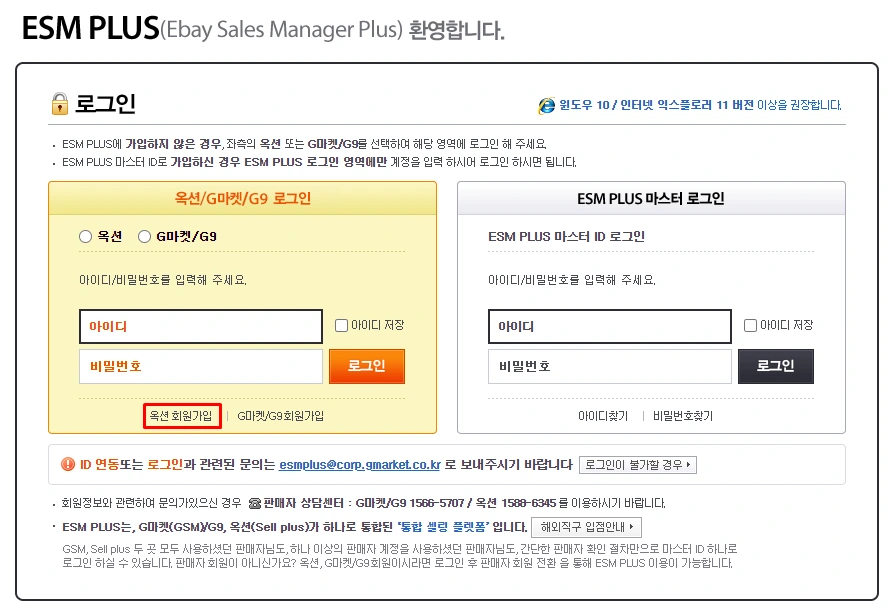
Task: Open the G마켓/G9회원가입 link
Action: coord(280,416)
